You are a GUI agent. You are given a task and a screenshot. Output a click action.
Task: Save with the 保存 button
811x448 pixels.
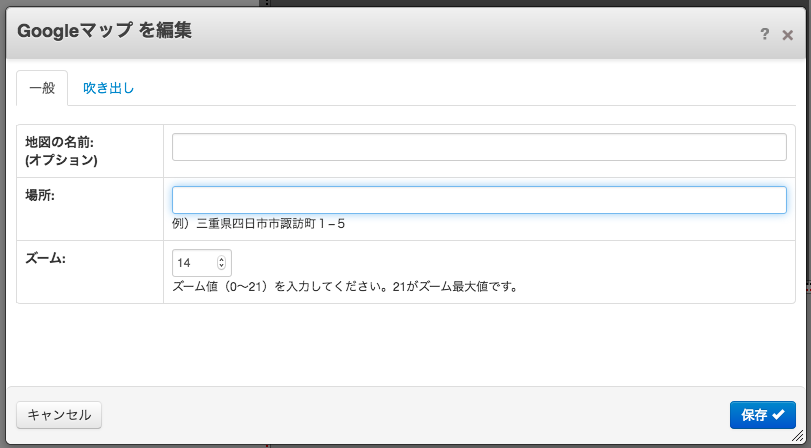pos(762,415)
